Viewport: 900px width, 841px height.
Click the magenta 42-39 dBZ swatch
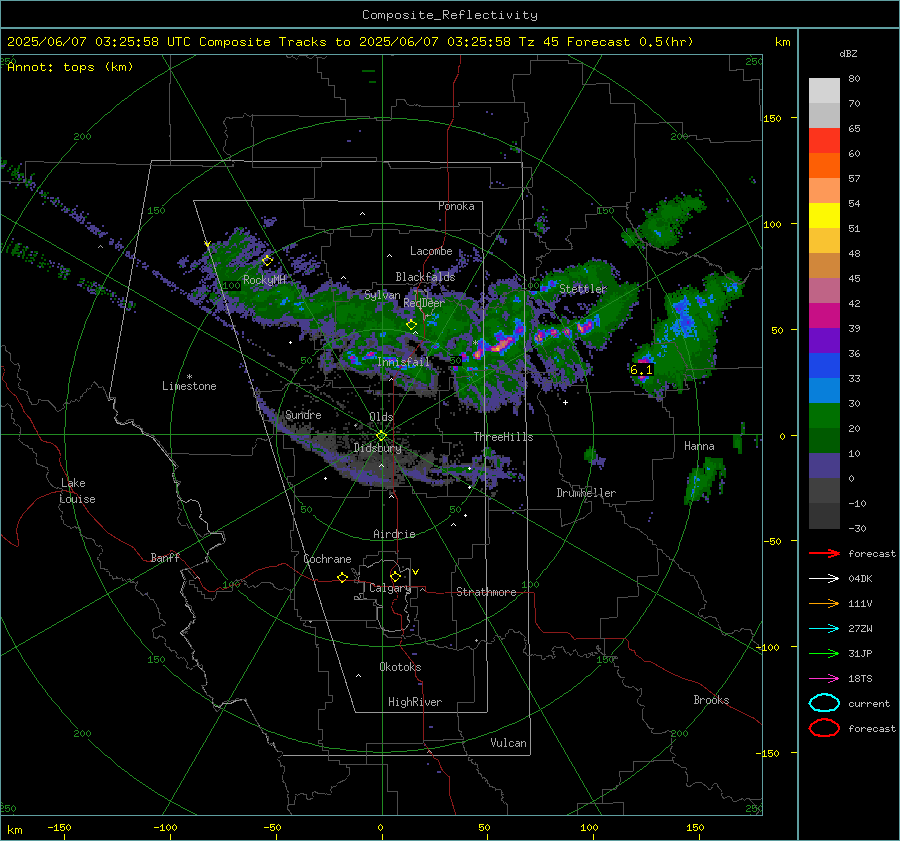point(824,316)
